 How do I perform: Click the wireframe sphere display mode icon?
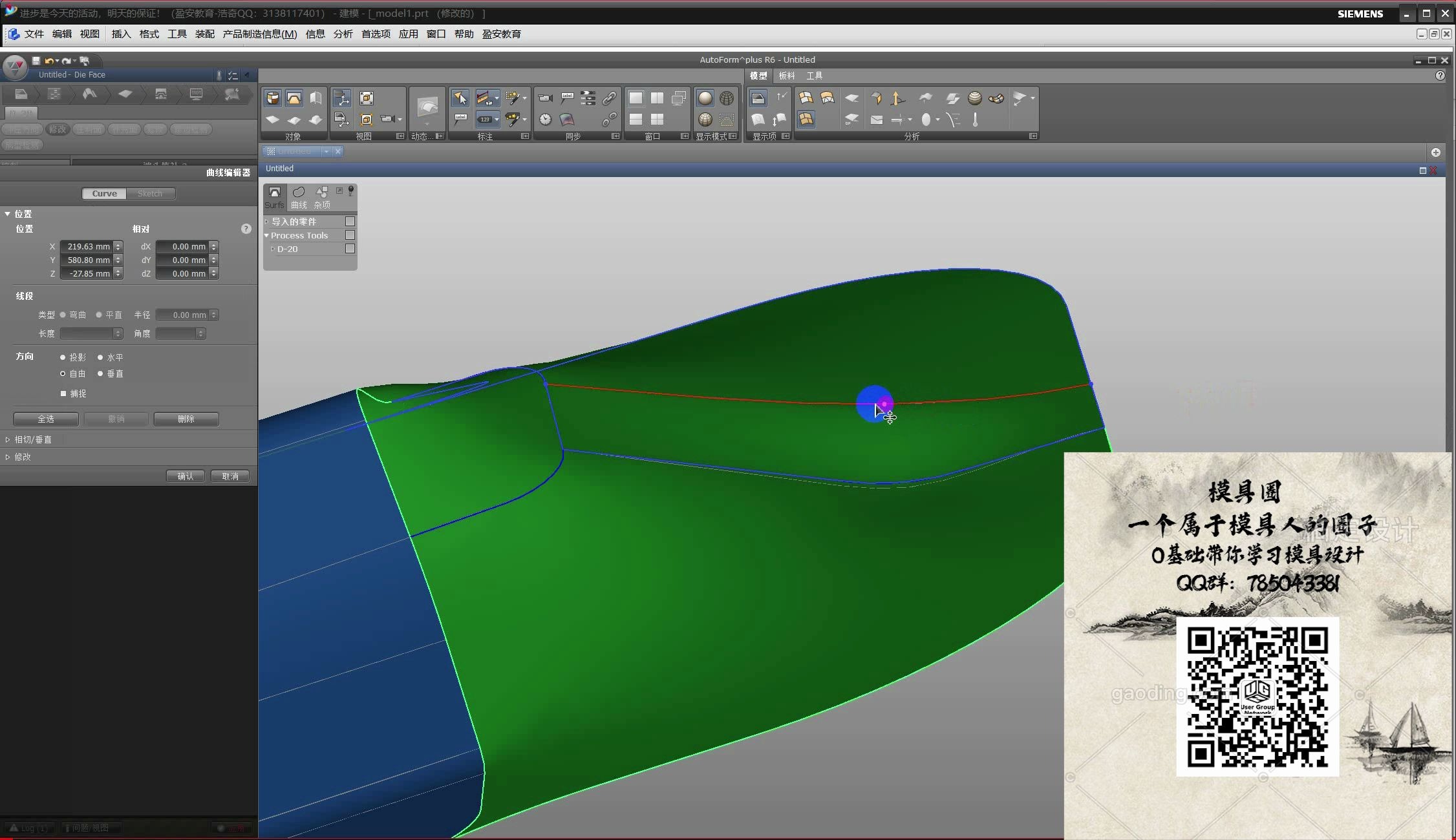(x=727, y=98)
